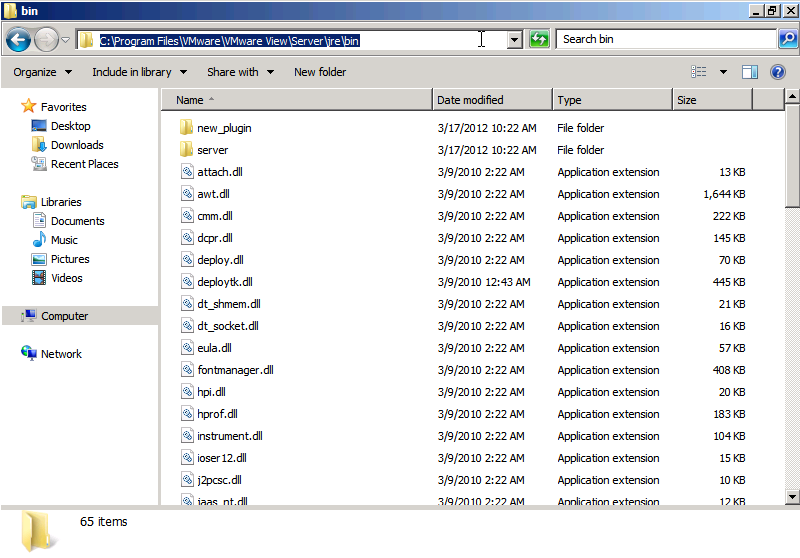Click the File folder type of new_plugin

tap(580, 128)
